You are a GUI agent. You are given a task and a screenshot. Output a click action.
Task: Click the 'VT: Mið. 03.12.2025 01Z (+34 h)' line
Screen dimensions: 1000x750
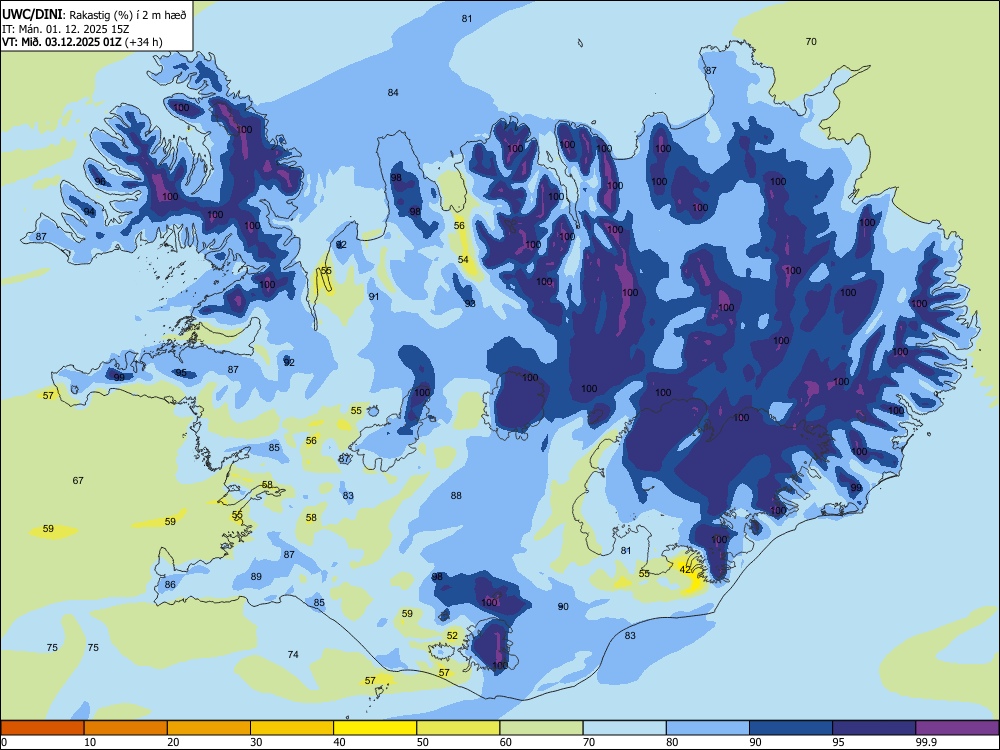[82, 42]
